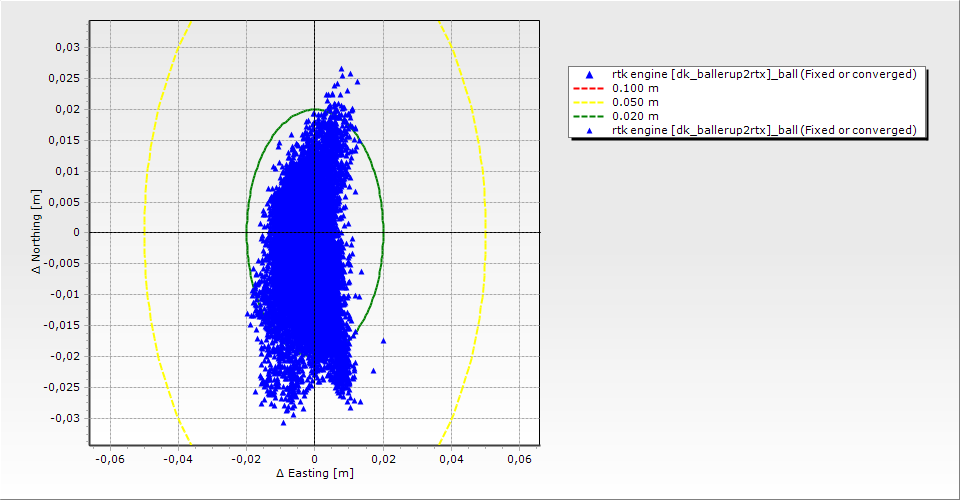Click the larger blue triangle marker in the legend
Screen dimensions: 960x500
coord(590,75)
